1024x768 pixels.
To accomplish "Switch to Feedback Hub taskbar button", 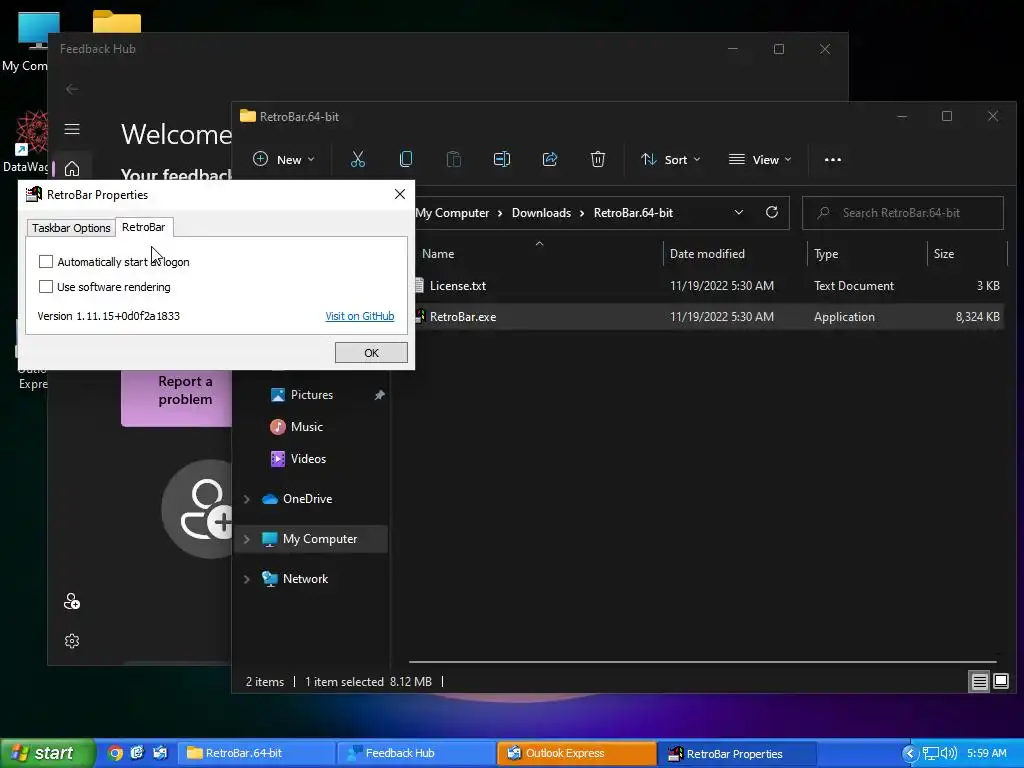I will (416, 753).
